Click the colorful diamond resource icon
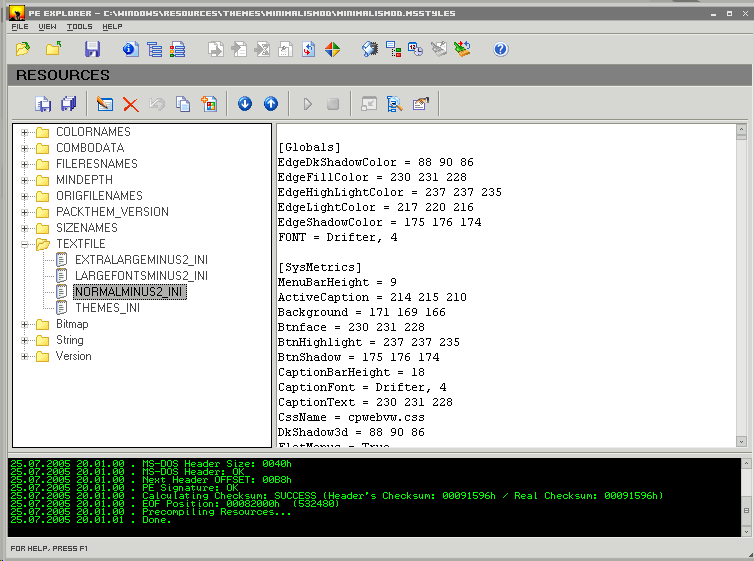 click(332, 49)
